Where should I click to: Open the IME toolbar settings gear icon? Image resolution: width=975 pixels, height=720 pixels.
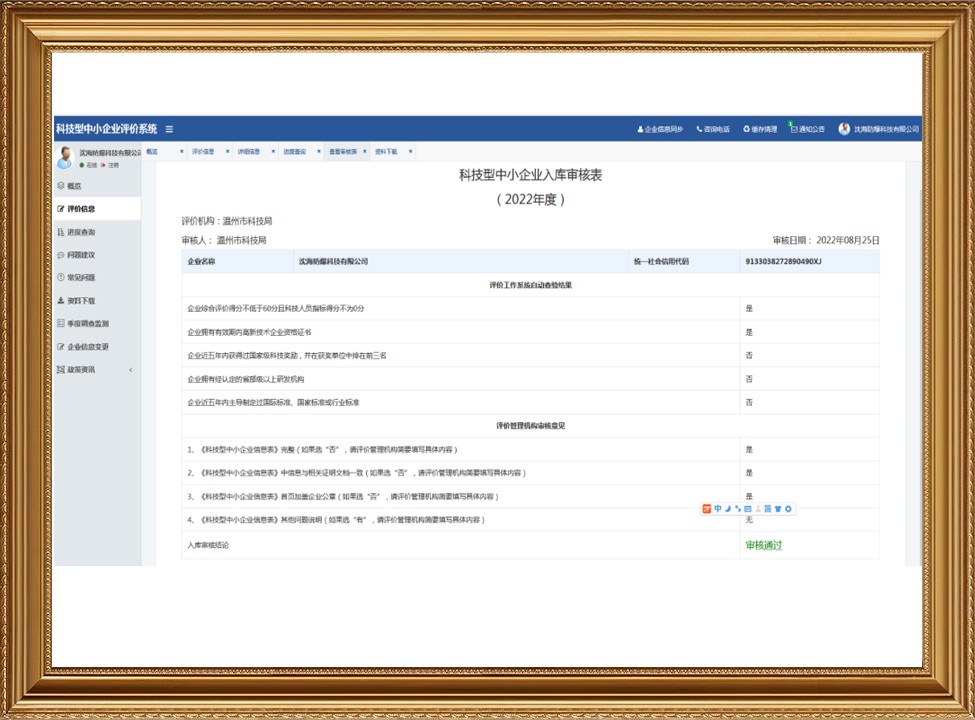pyautogui.click(x=789, y=509)
